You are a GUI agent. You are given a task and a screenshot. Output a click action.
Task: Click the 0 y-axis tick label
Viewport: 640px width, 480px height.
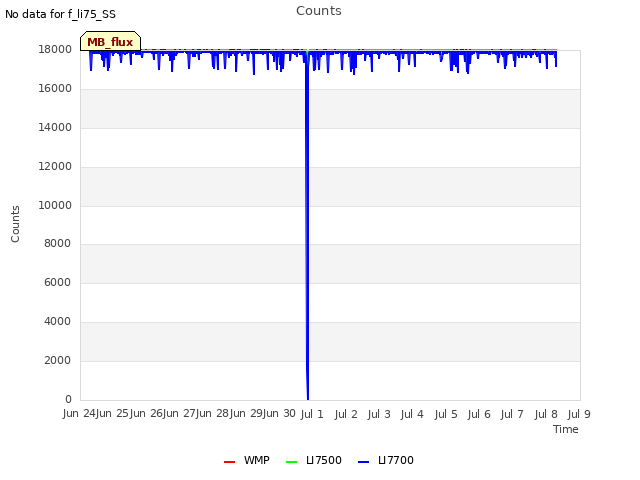click(x=68, y=399)
